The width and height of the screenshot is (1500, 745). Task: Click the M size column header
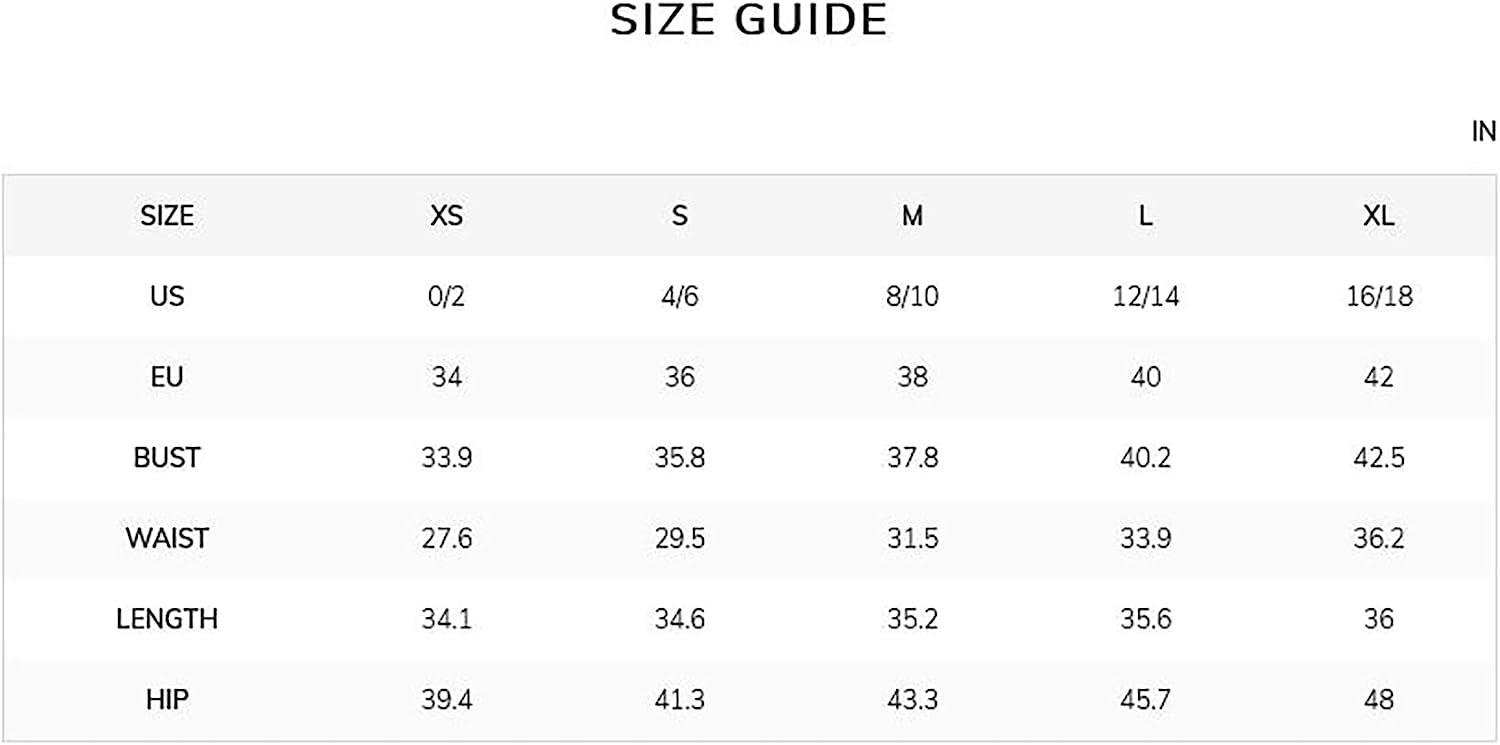click(x=912, y=216)
